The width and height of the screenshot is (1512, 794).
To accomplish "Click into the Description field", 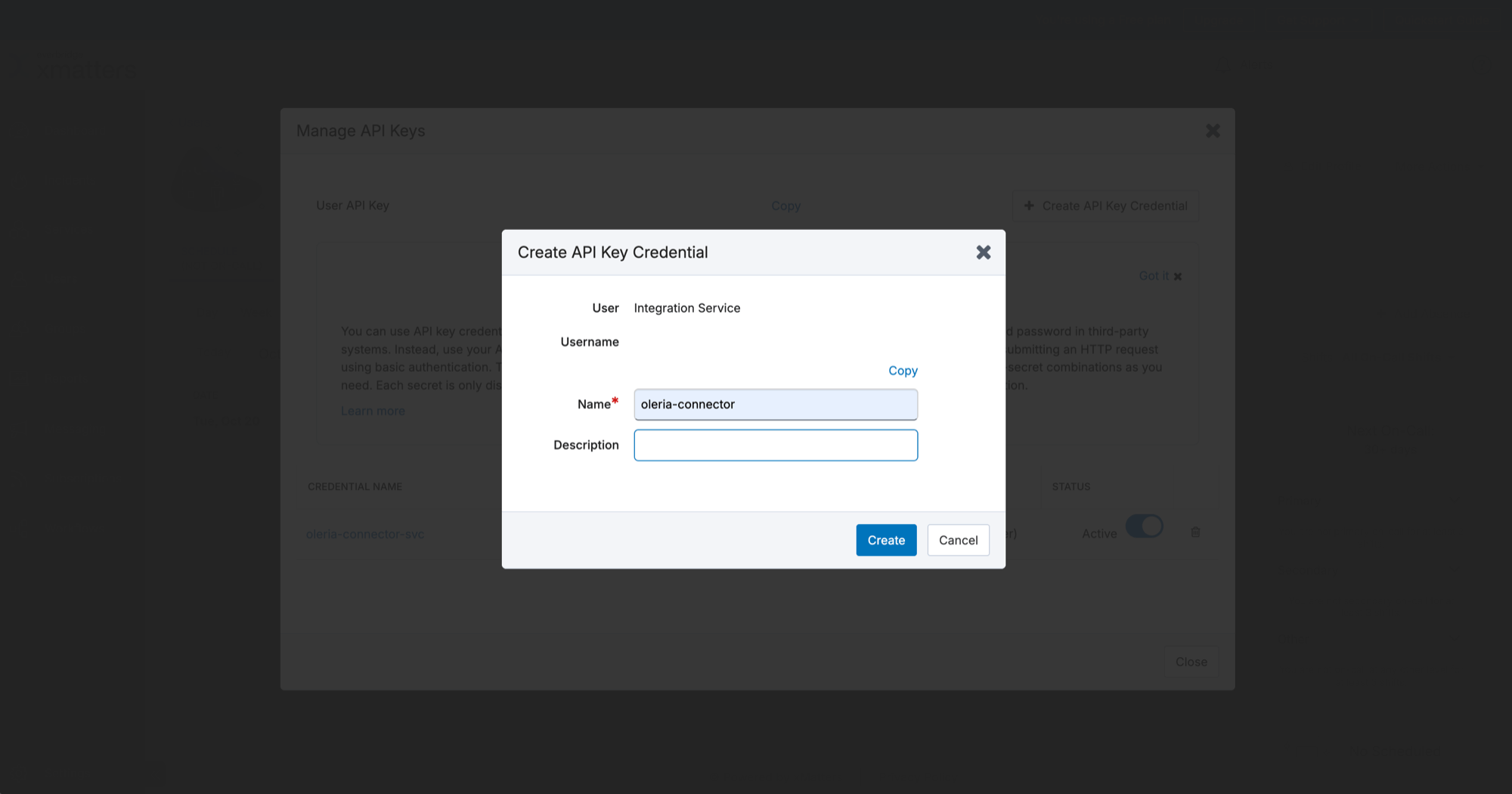I will pos(776,445).
